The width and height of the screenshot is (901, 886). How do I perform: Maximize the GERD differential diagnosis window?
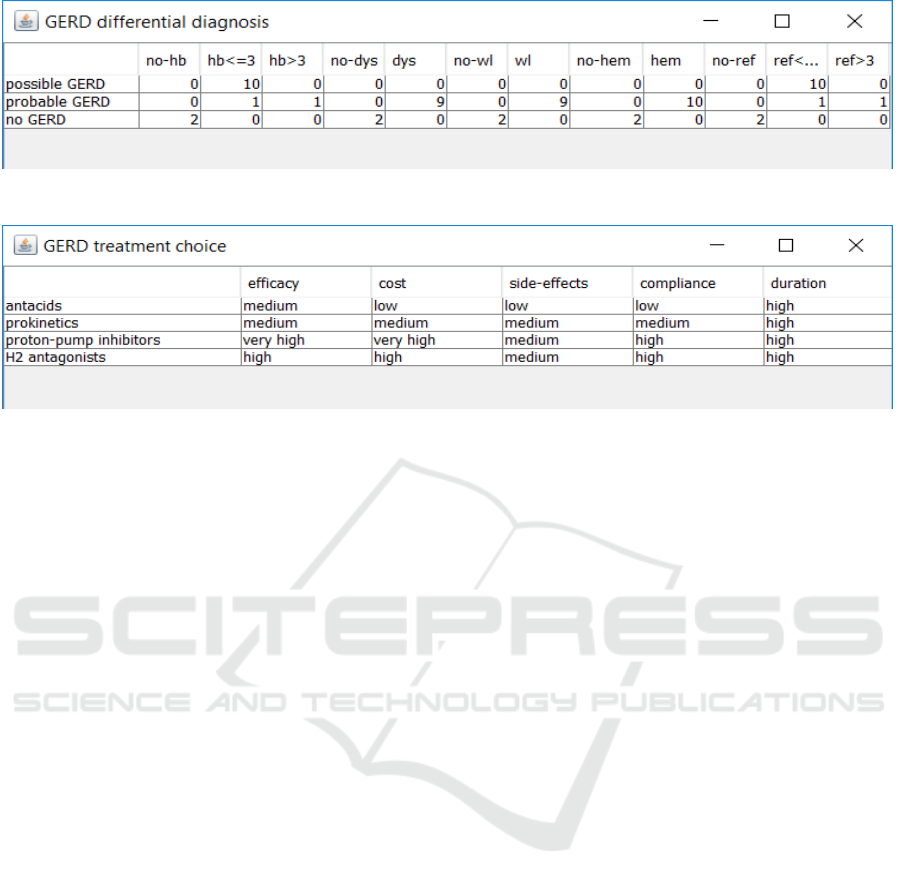782,21
